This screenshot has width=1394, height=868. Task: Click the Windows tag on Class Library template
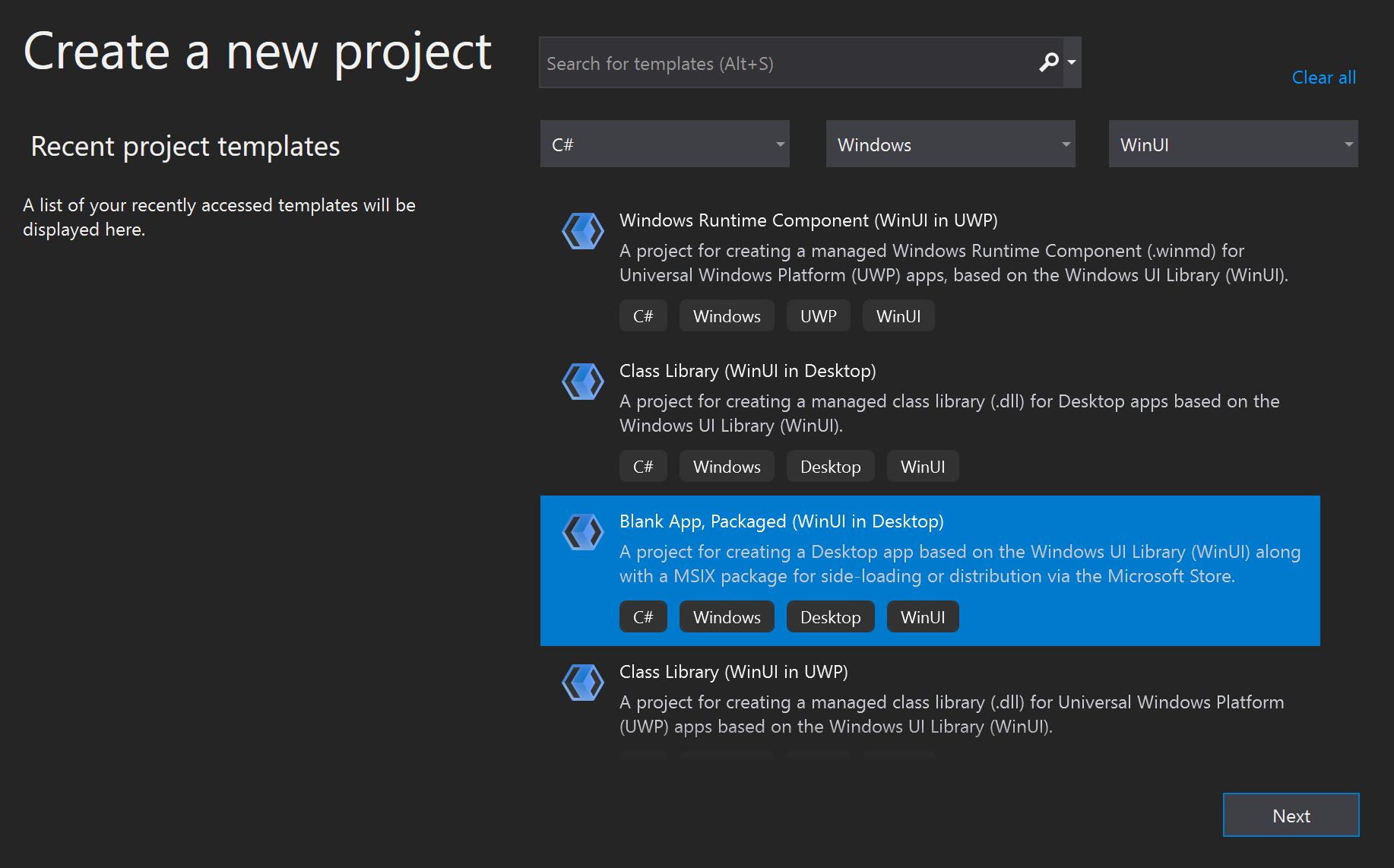tap(726, 466)
